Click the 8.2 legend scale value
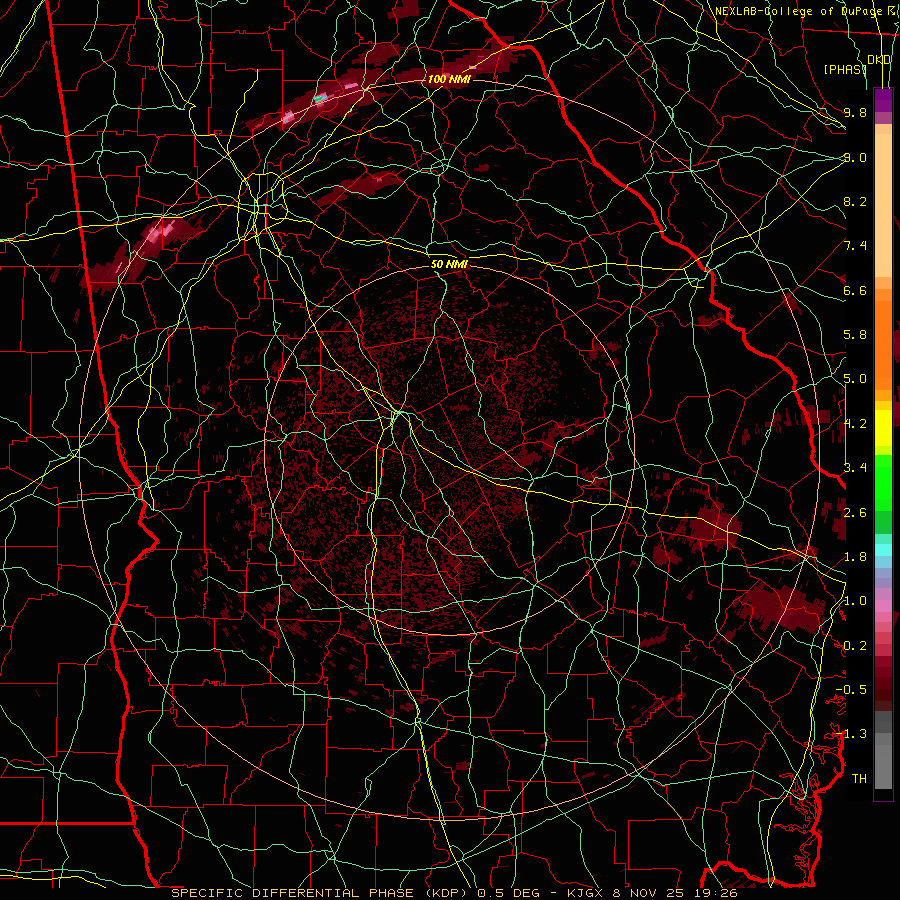900x900 pixels. point(855,201)
